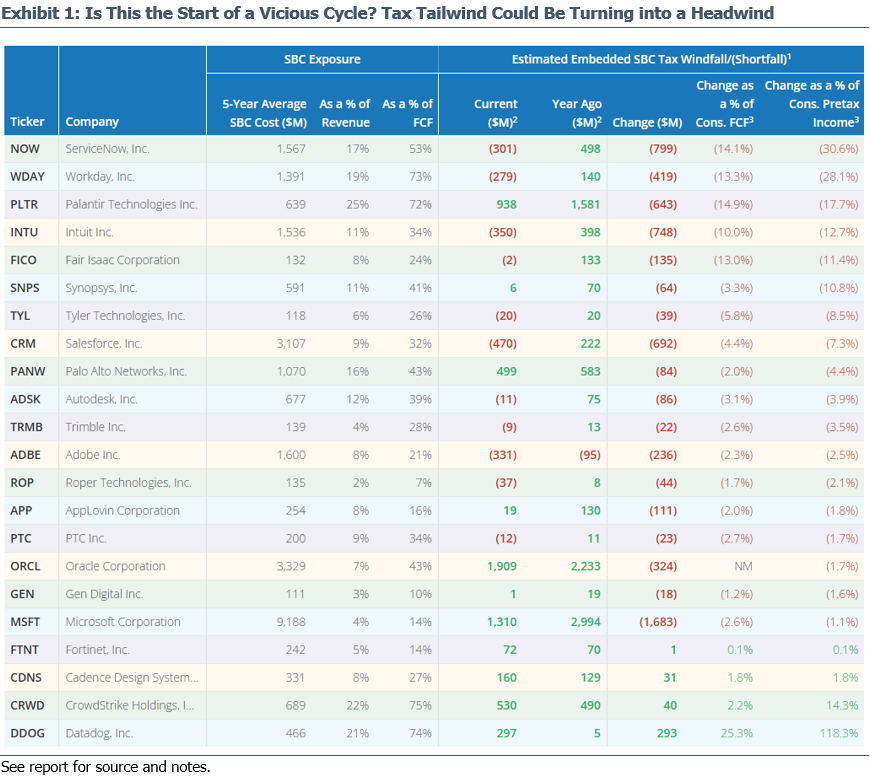
Task: Click the PLTR ticker
Action: point(24,204)
